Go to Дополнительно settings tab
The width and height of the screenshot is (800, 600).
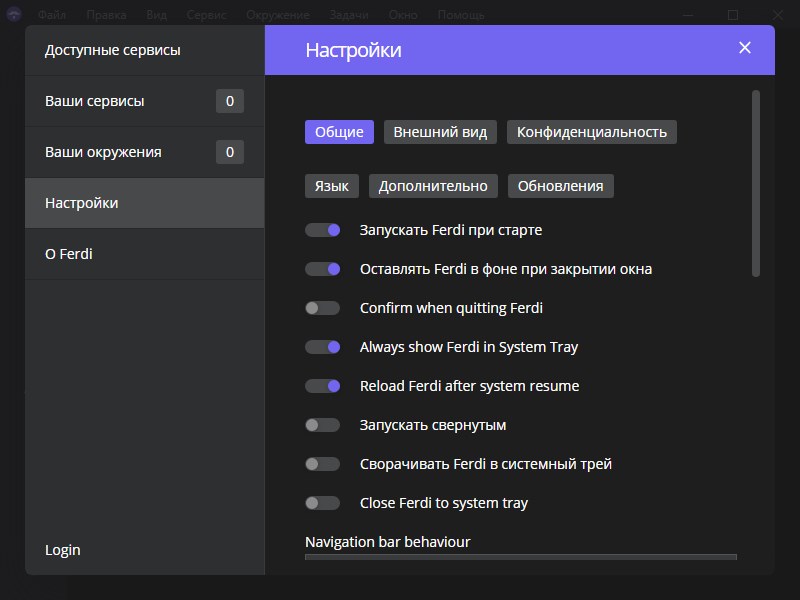pyautogui.click(x=433, y=186)
